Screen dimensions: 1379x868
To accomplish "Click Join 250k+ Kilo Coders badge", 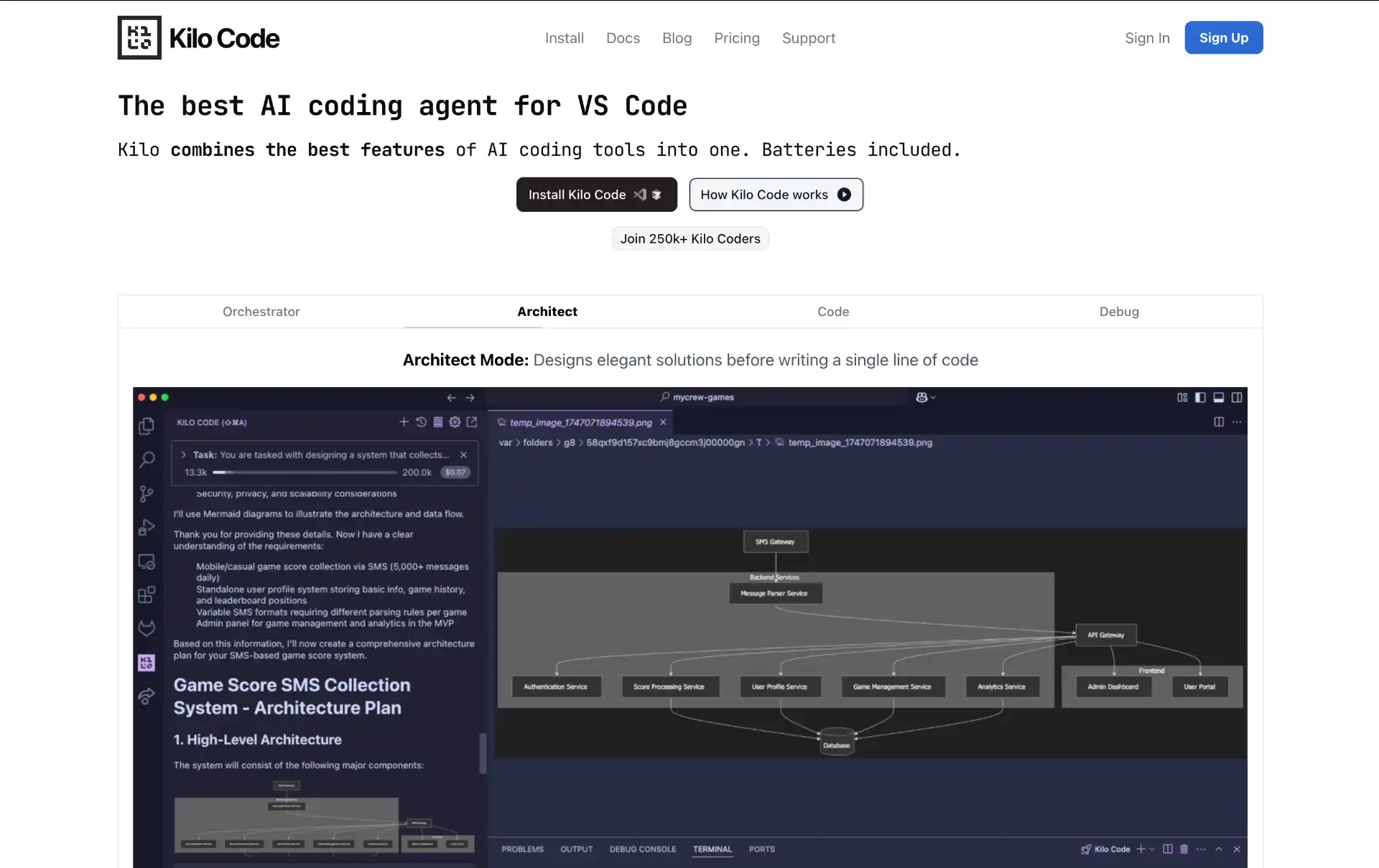I will 690,238.
